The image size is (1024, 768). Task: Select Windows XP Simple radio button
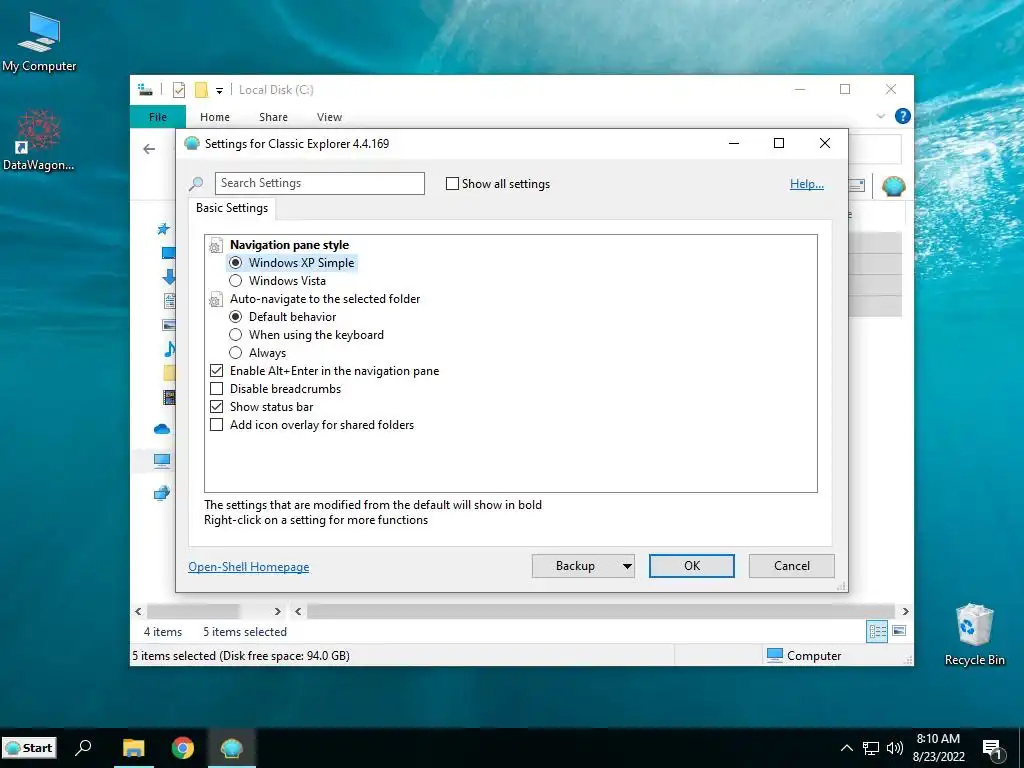click(x=236, y=263)
